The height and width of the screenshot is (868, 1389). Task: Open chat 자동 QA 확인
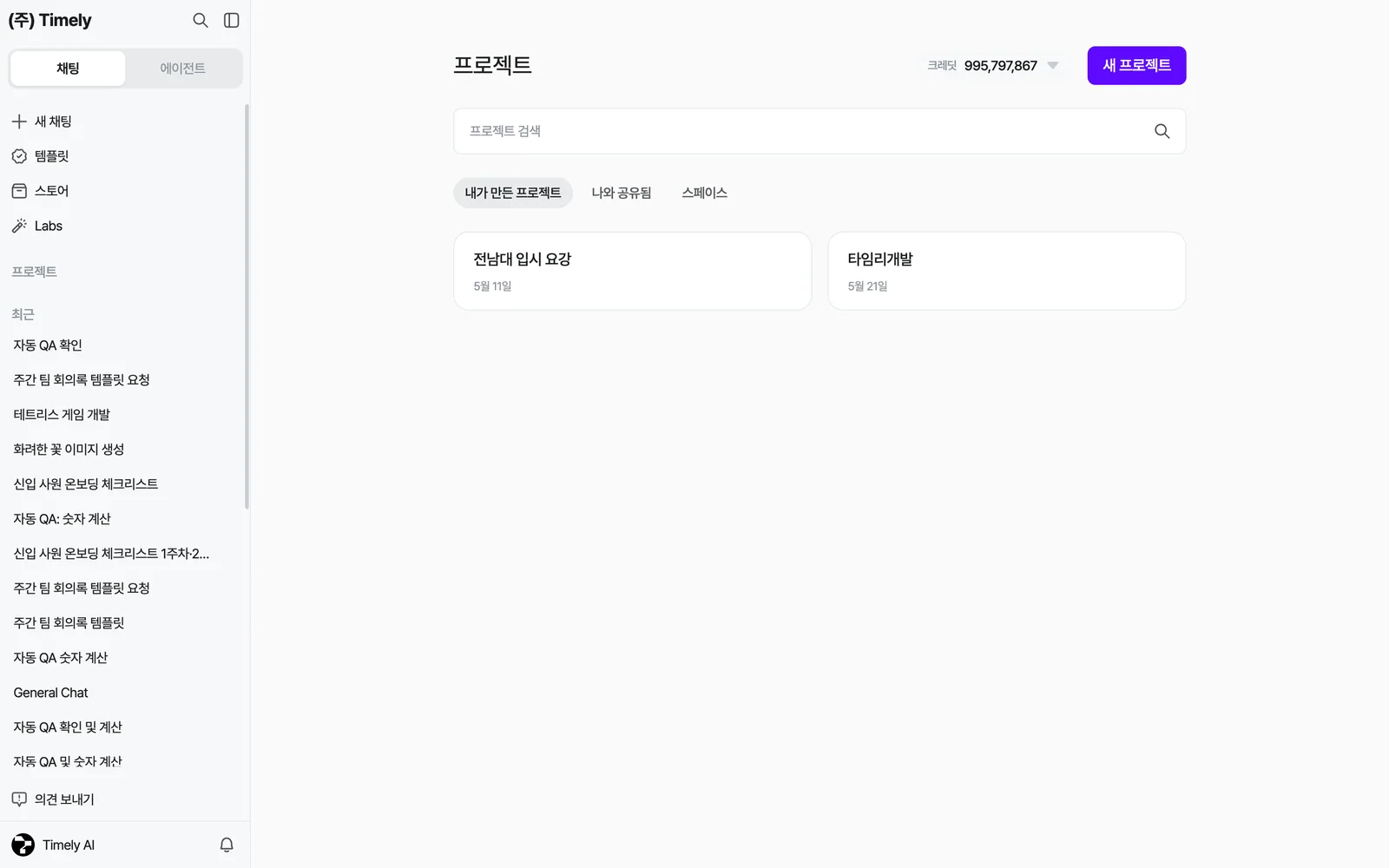[122, 345]
